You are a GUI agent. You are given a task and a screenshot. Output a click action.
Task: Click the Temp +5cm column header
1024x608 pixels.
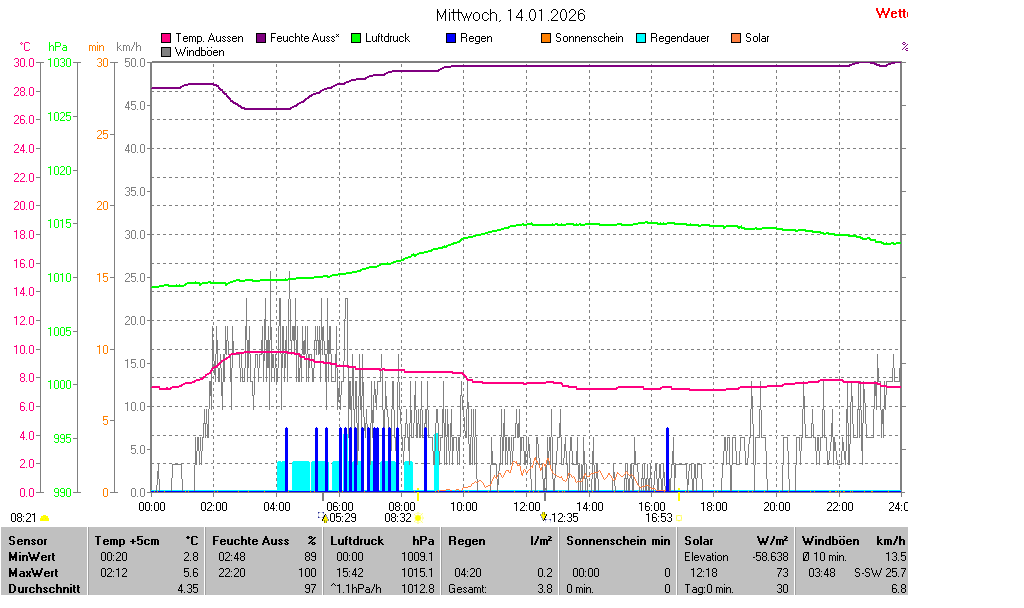point(145,541)
